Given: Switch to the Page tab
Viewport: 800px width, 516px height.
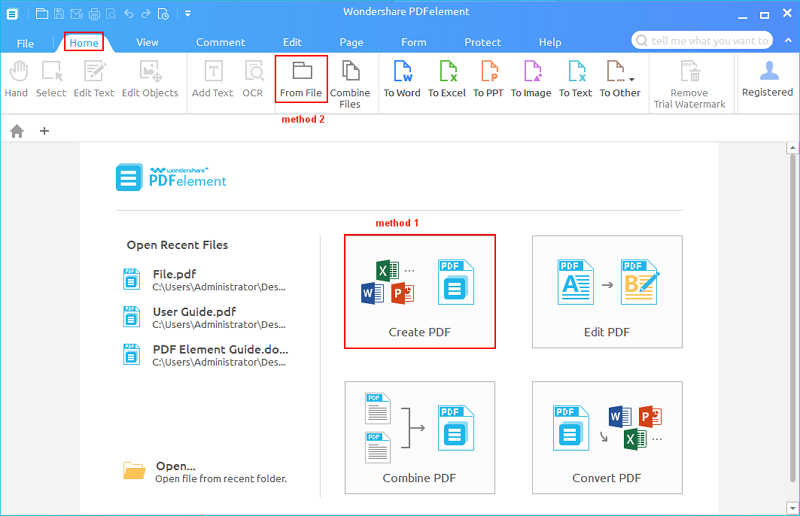Looking at the screenshot, I should click(x=352, y=42).
